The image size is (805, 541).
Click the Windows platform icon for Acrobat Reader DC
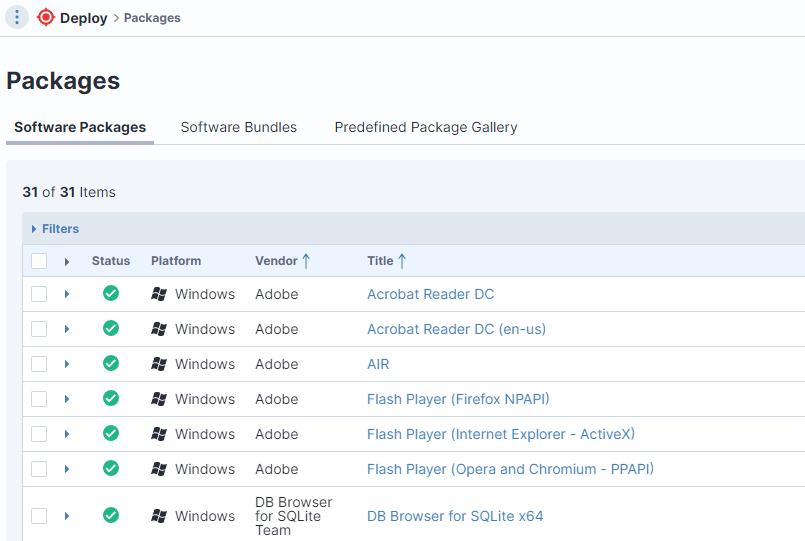tap(159, 294)
